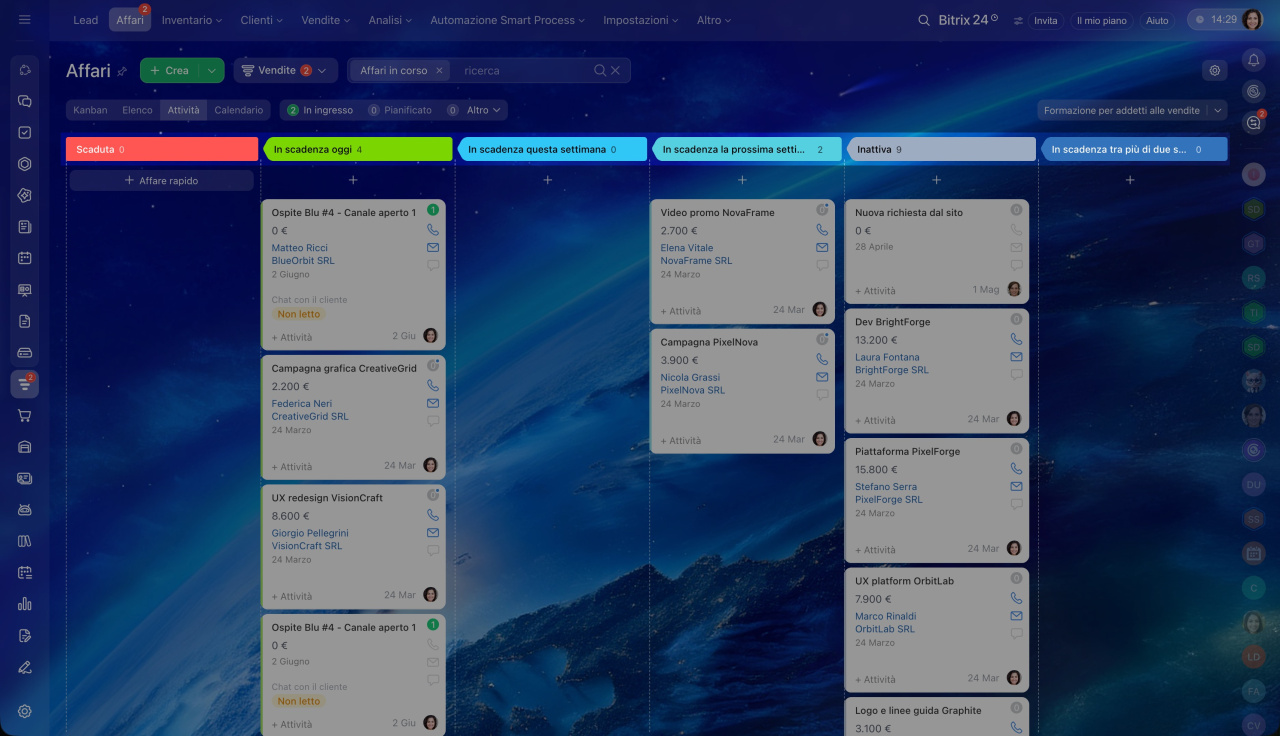
Task: Open the calendar icon in the left sidebar
Action: coord(25,258)
